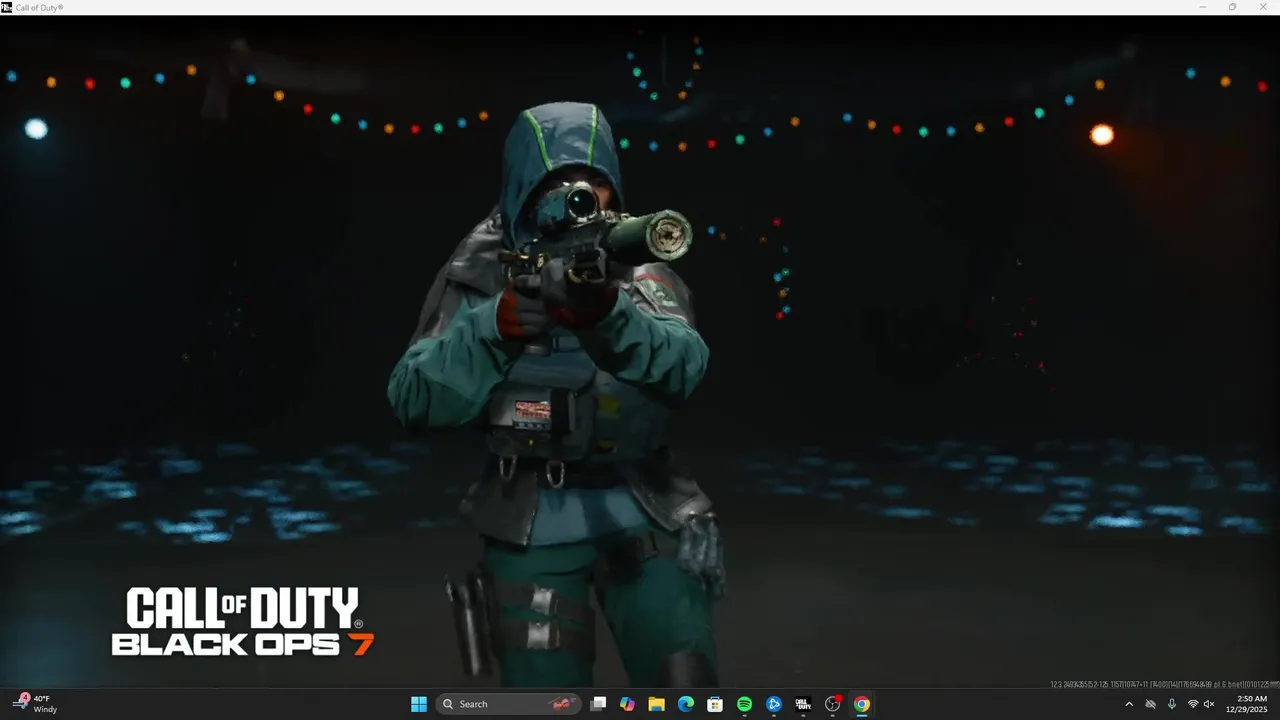The width and height of the screenshot is (1280, 720).
Task: Open the Windows Start menu
Action: tap(419, 704)
